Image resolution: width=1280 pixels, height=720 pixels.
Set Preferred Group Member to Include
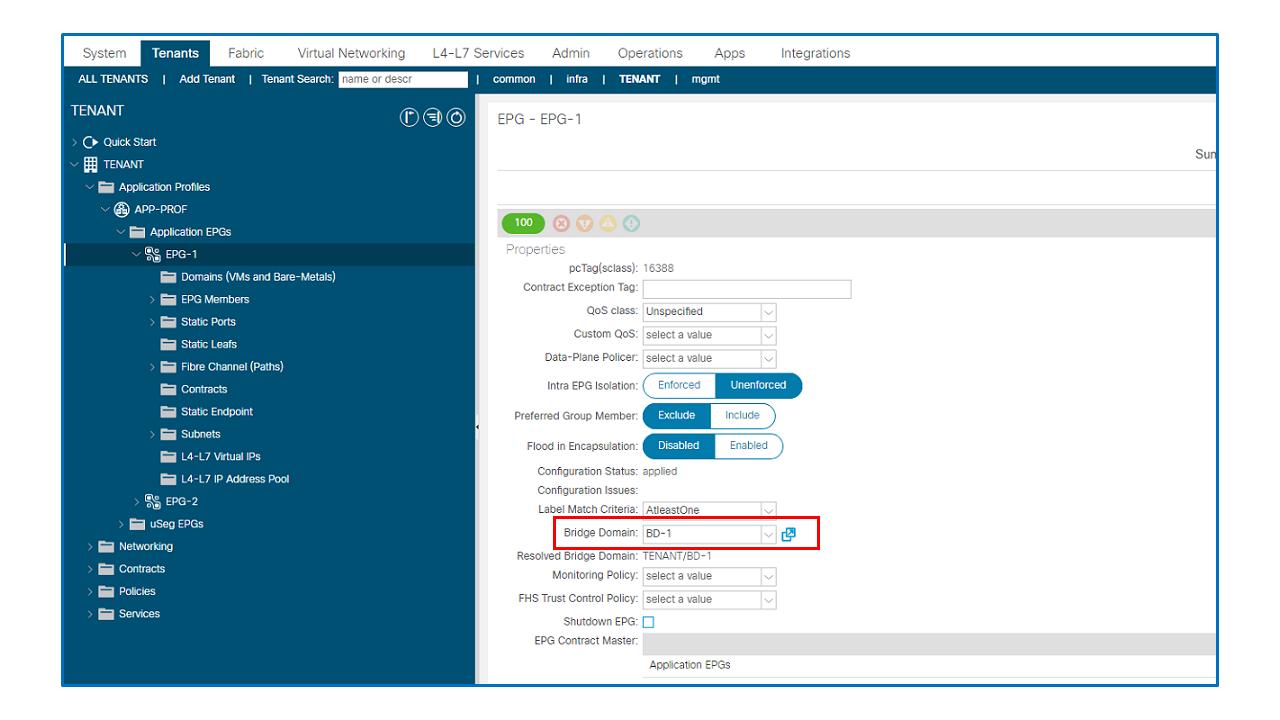[x=742, y=415]
